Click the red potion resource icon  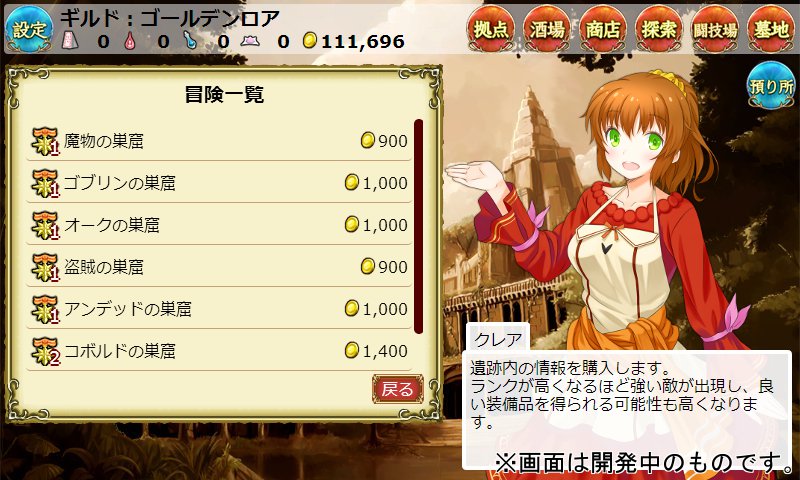130,40
